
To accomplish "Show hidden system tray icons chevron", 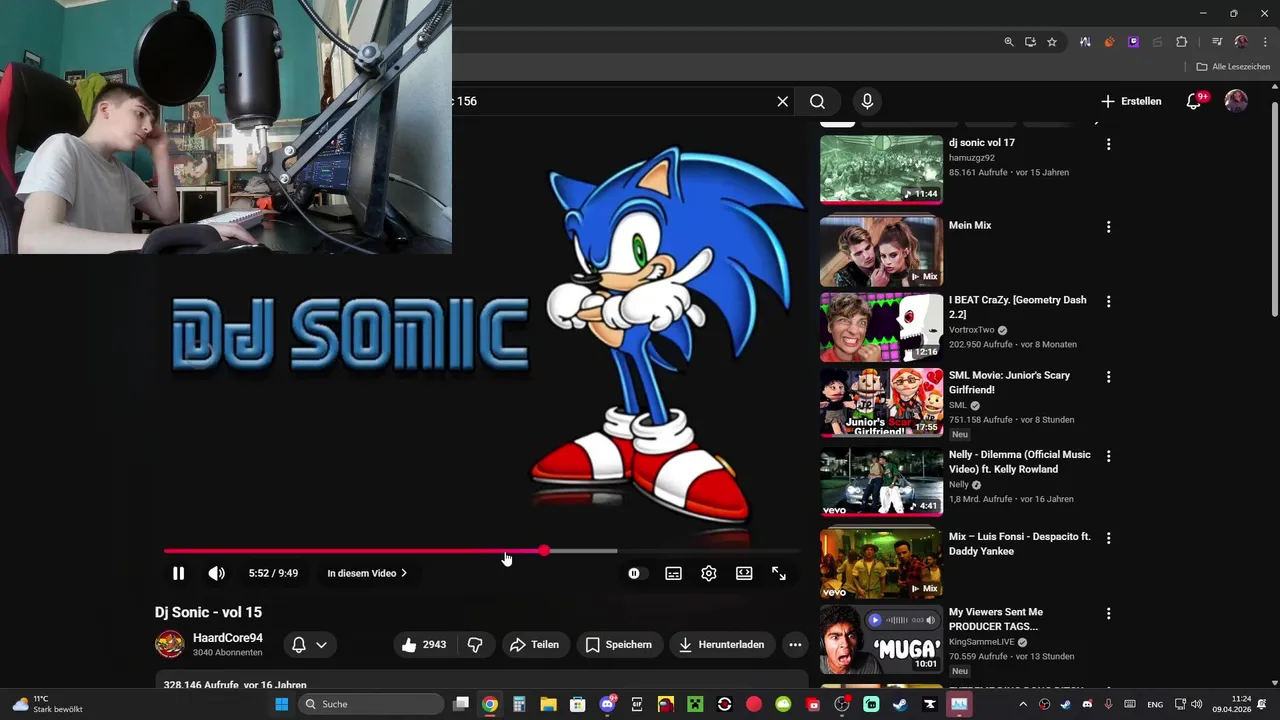I will tap(1024, 704).
